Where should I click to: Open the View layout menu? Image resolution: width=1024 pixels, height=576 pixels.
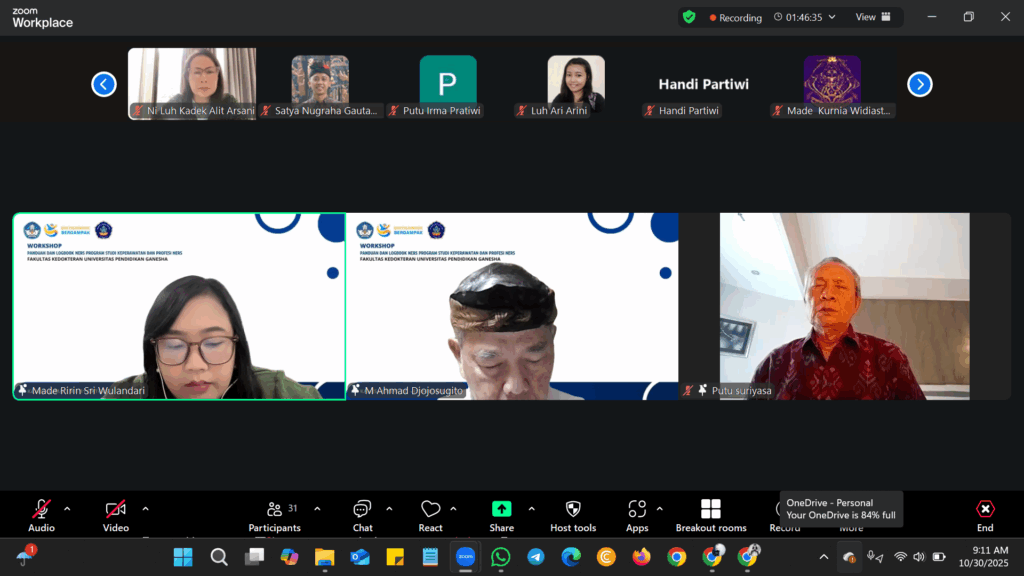pyautogui.click(x=871, y=17)
